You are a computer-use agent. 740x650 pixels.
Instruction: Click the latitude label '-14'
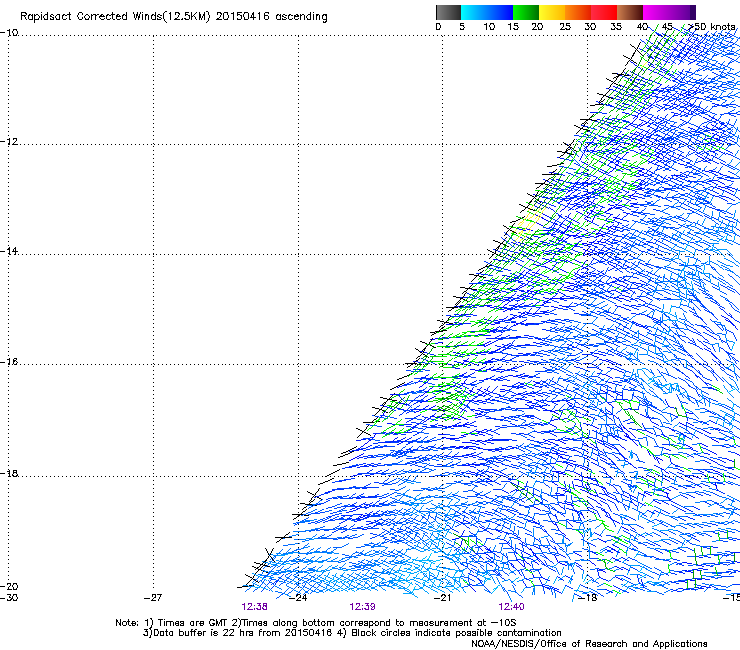[9, 251]
